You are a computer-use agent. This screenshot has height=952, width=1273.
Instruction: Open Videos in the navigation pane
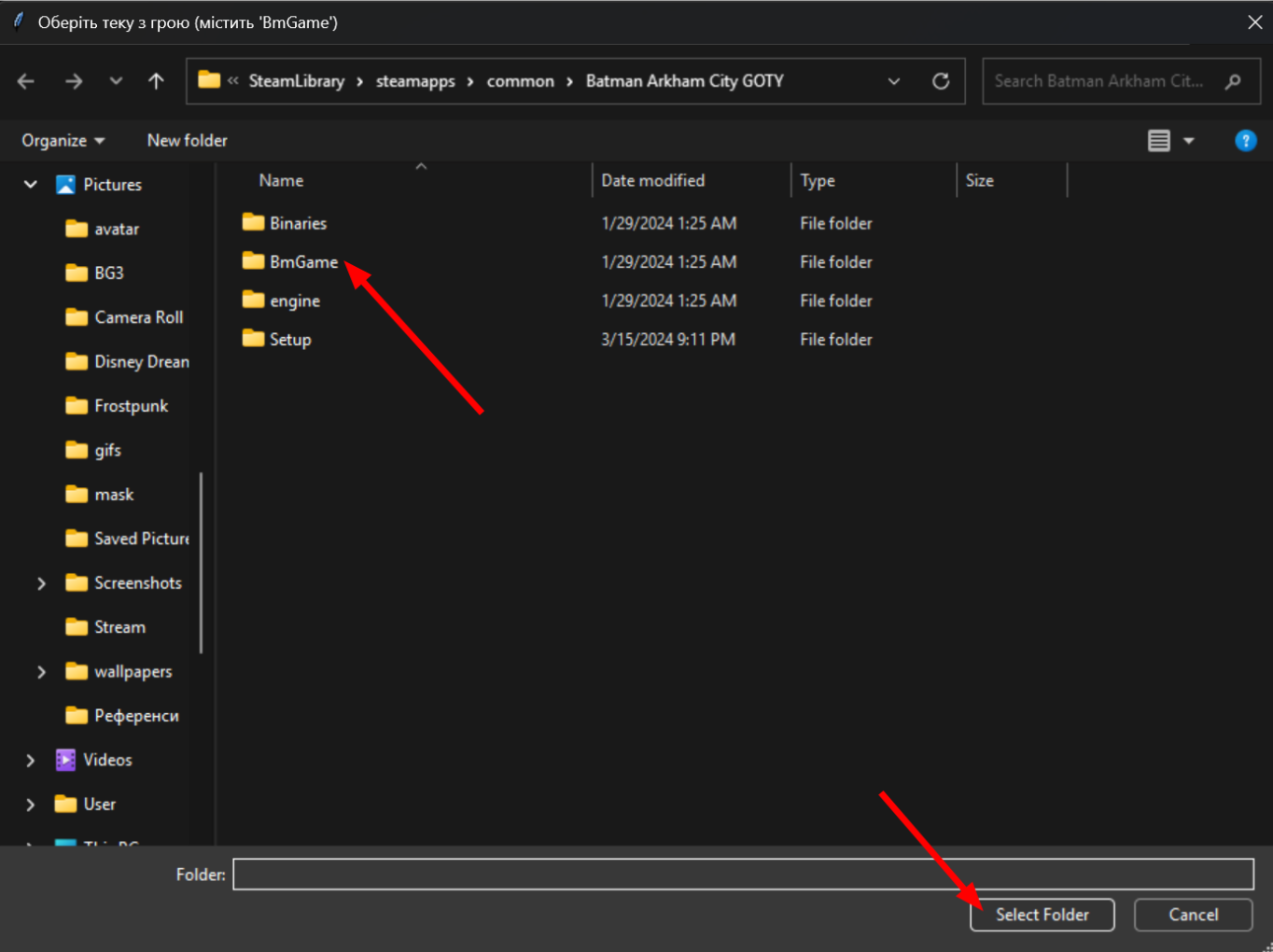(108, 760)
